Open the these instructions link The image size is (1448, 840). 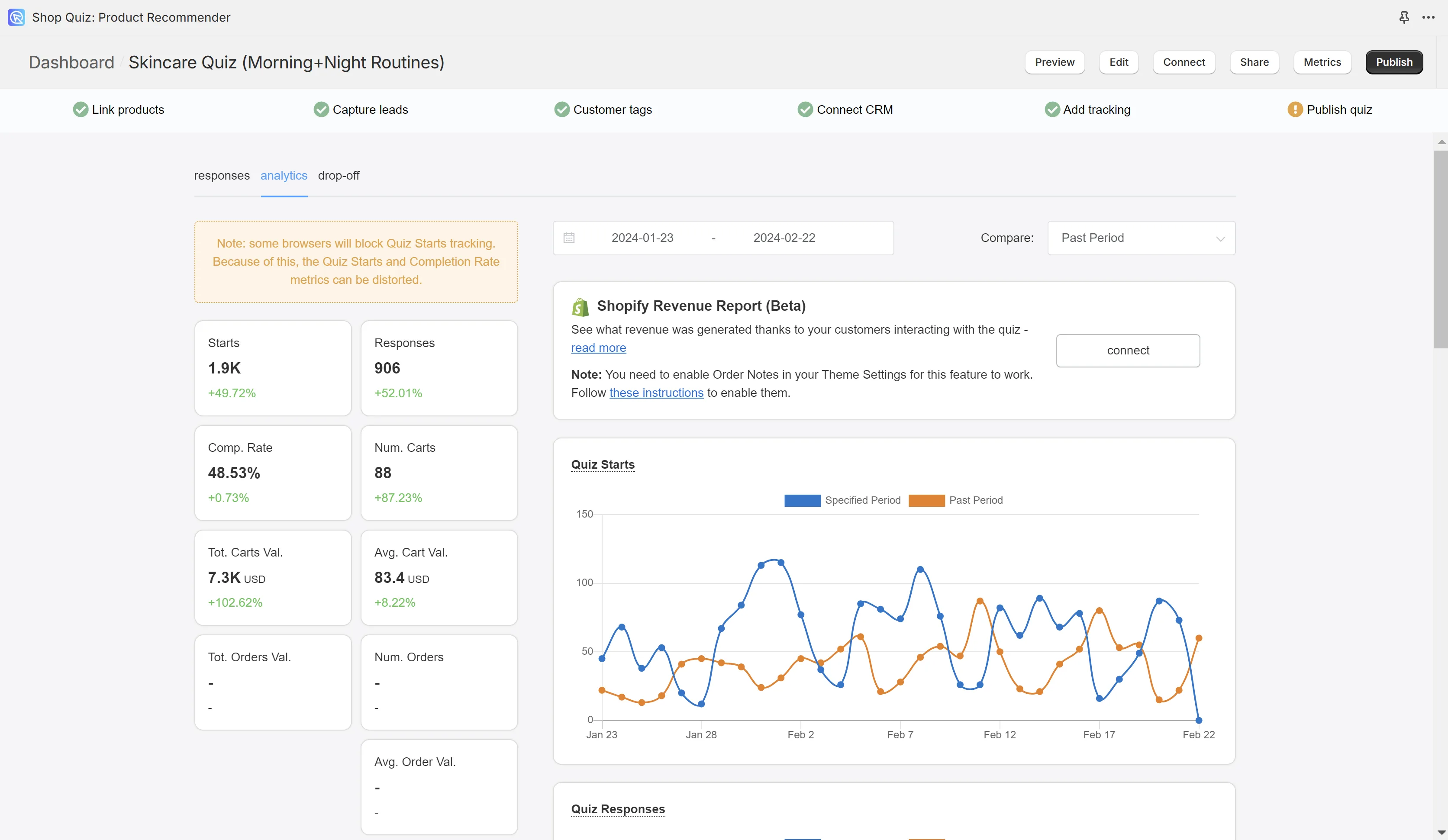(x=656, y=393)
